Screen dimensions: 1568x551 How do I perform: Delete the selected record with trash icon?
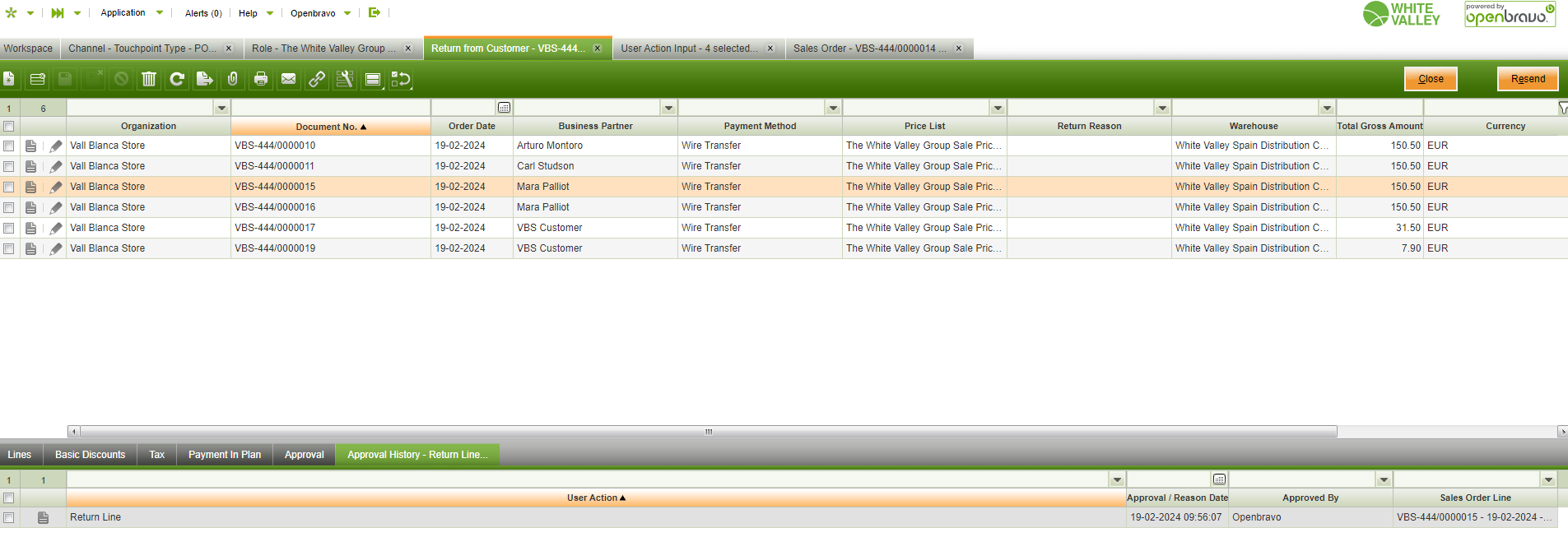tap(149, 79)
